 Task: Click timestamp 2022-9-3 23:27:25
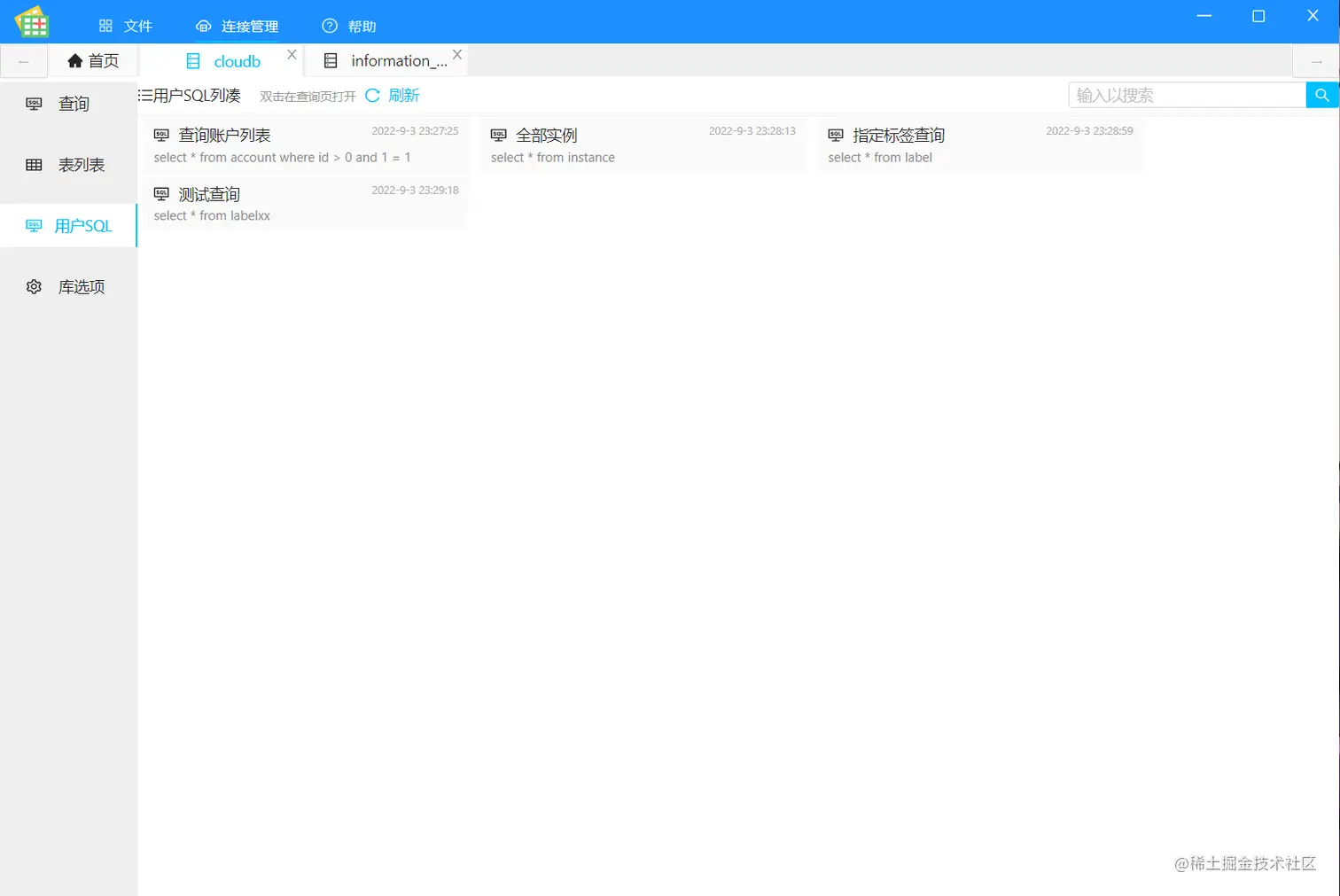[415, 130]
